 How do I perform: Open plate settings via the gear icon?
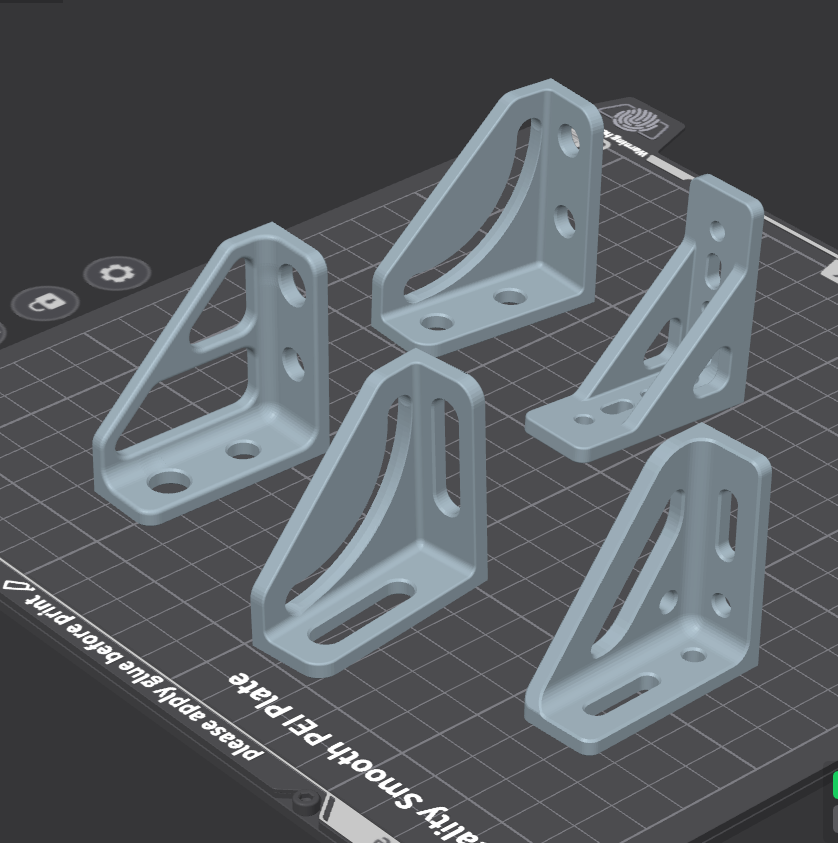click(x=117, y=274)
